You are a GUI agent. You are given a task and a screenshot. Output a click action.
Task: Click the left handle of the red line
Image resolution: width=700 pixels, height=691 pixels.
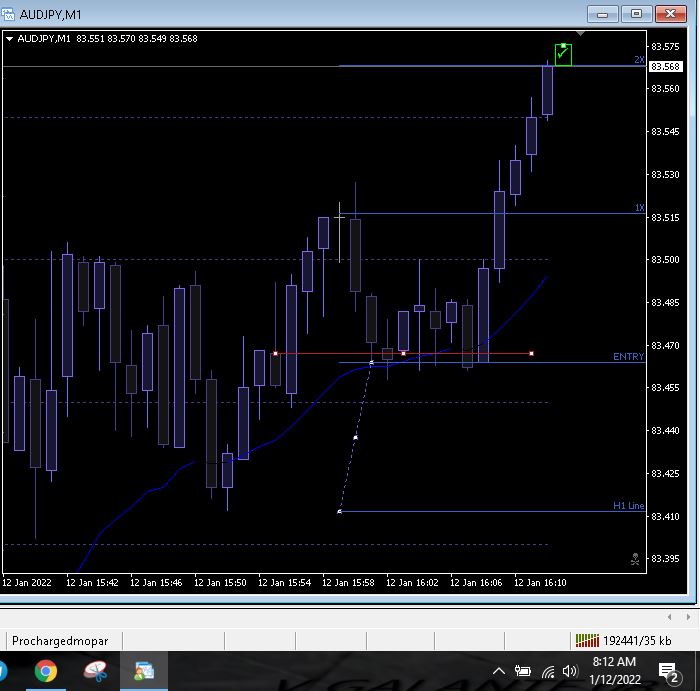point(275,354)
